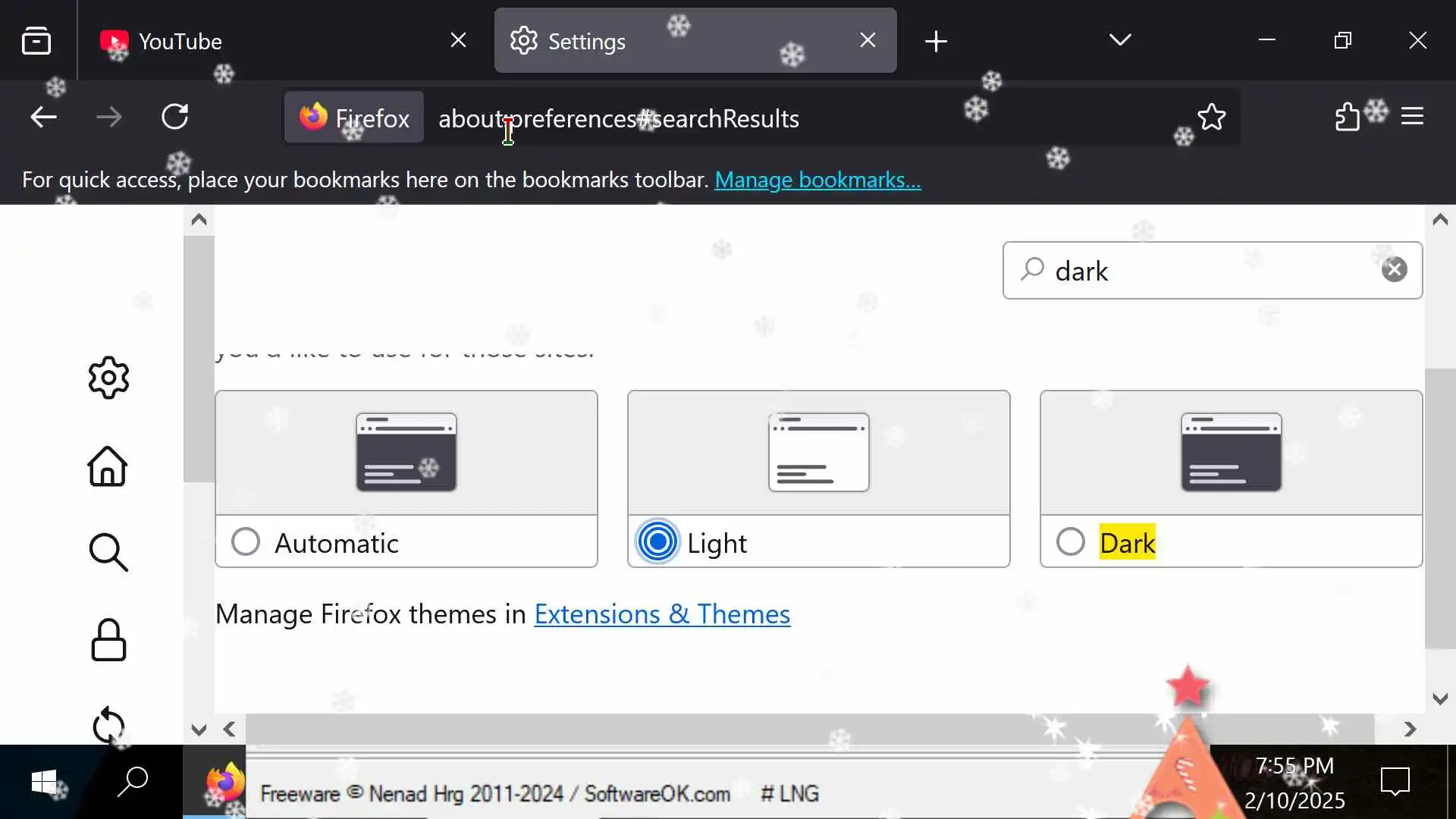Click the page scrollbar down arrow

click(1440, 698)
